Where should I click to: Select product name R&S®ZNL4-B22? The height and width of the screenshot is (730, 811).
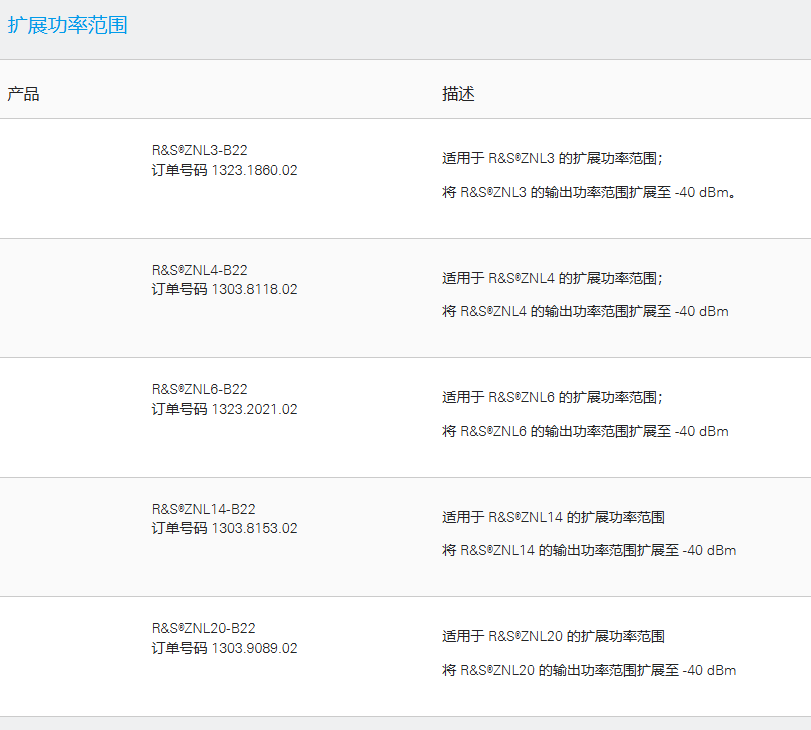(x=200, y=270)
